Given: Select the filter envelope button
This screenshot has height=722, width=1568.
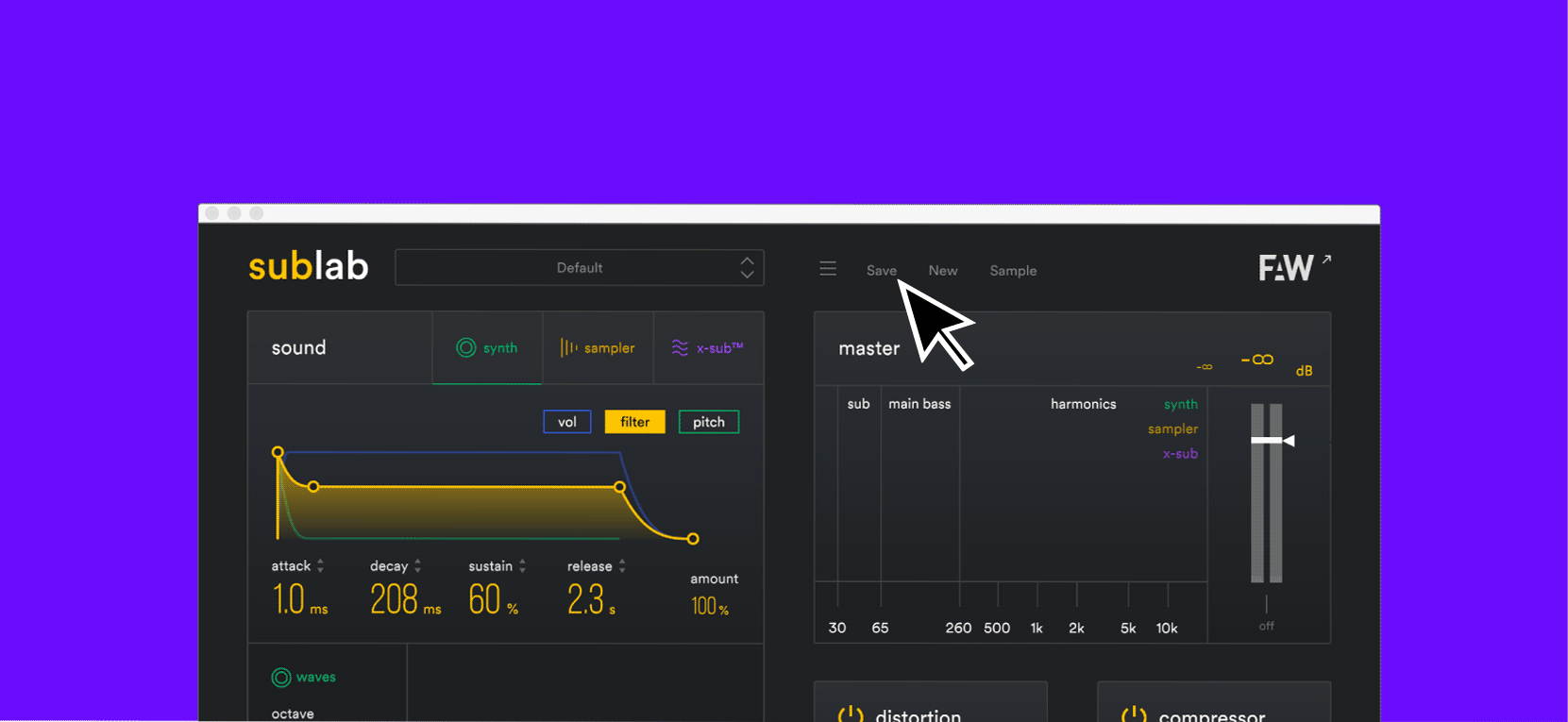Looking at the screenshot, I should coord(635,422).
